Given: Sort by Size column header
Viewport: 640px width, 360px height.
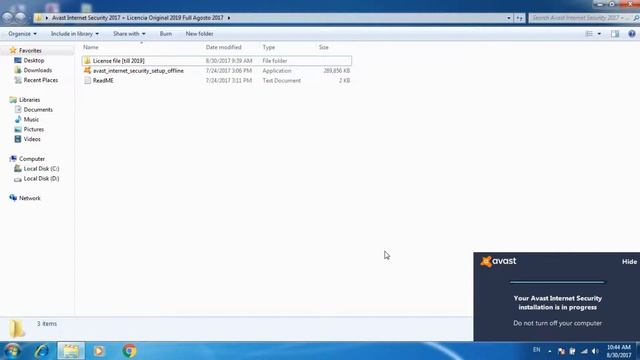Looking at the screenshot, I should click(324, 47).
